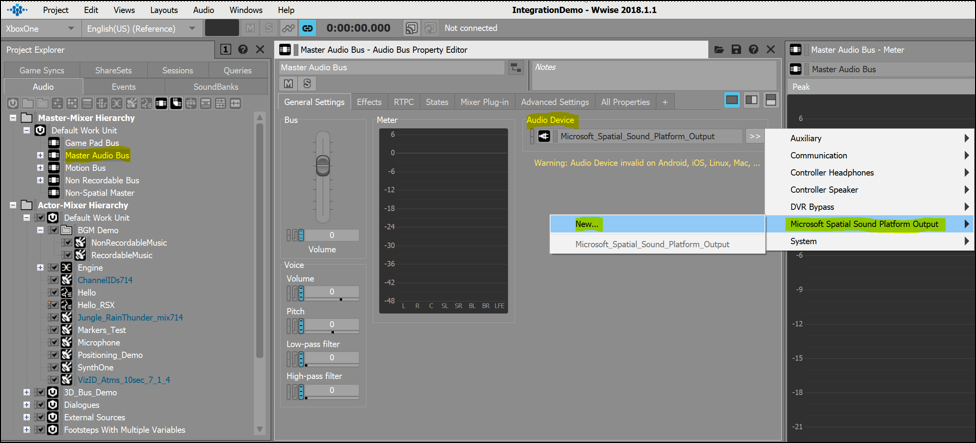Uncheck the Dialogues checkbox

(41, 405)
